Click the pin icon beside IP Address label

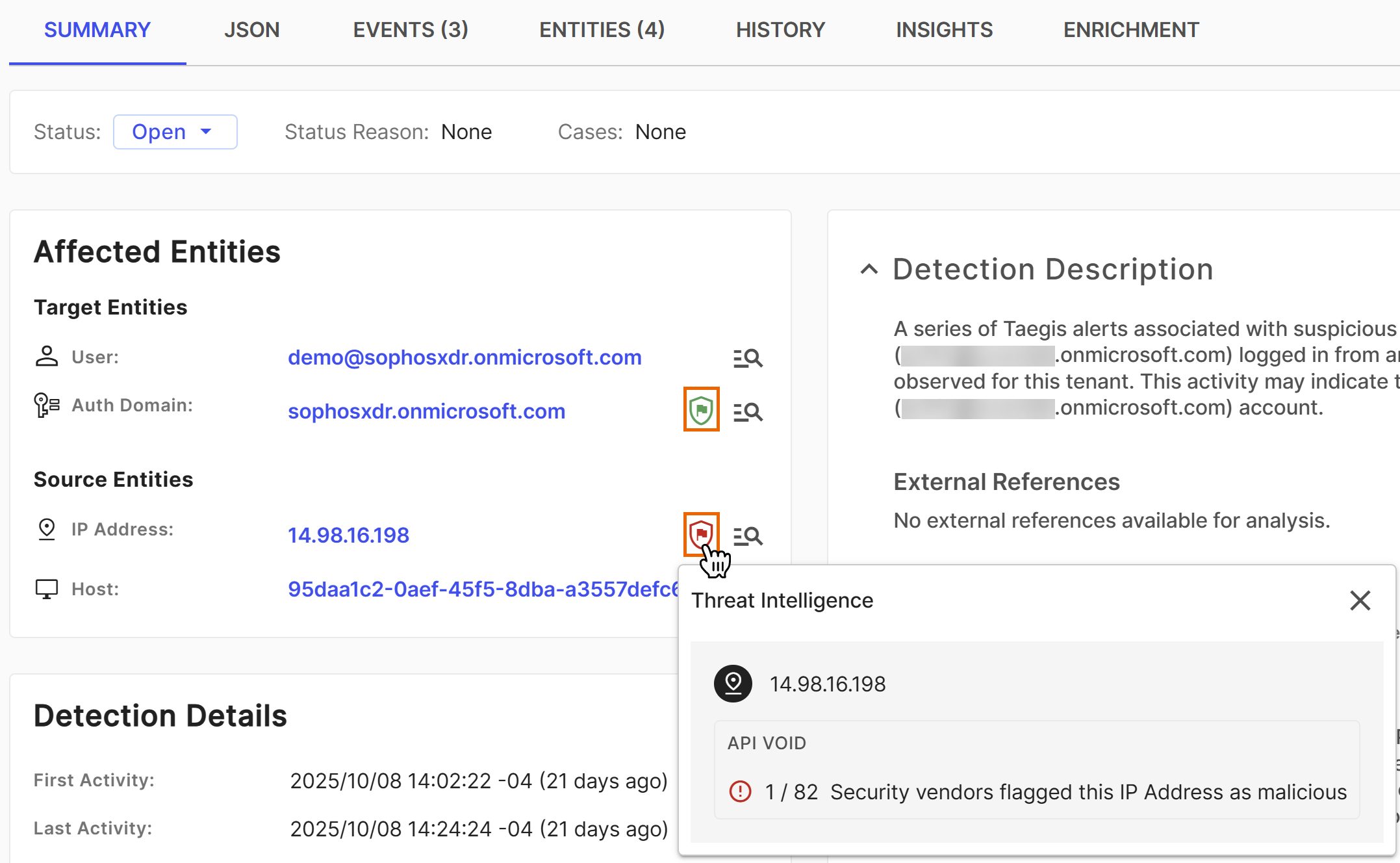[x=47, y=530]
